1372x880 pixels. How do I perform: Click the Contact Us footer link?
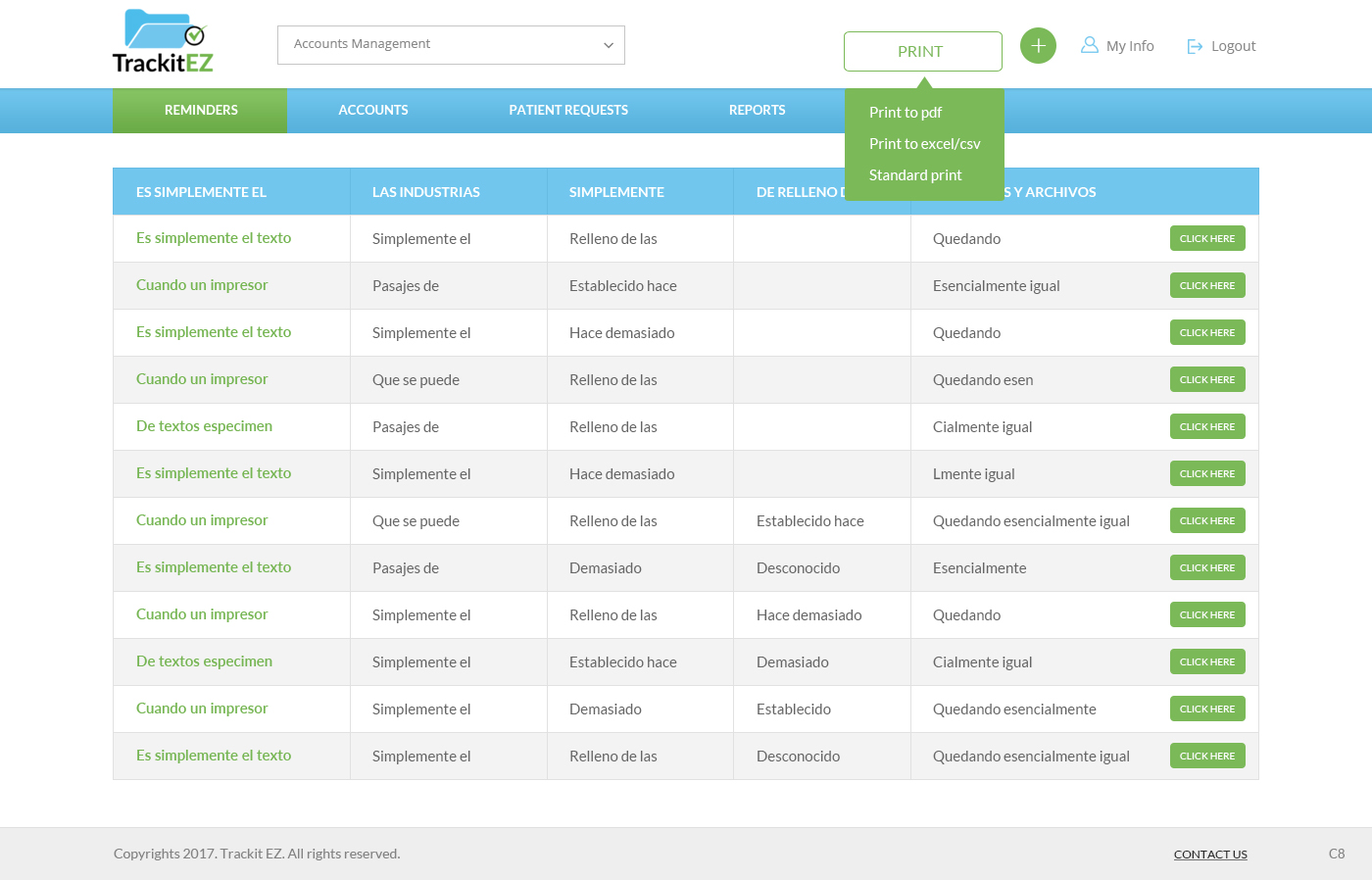(x=1210, y=855)
